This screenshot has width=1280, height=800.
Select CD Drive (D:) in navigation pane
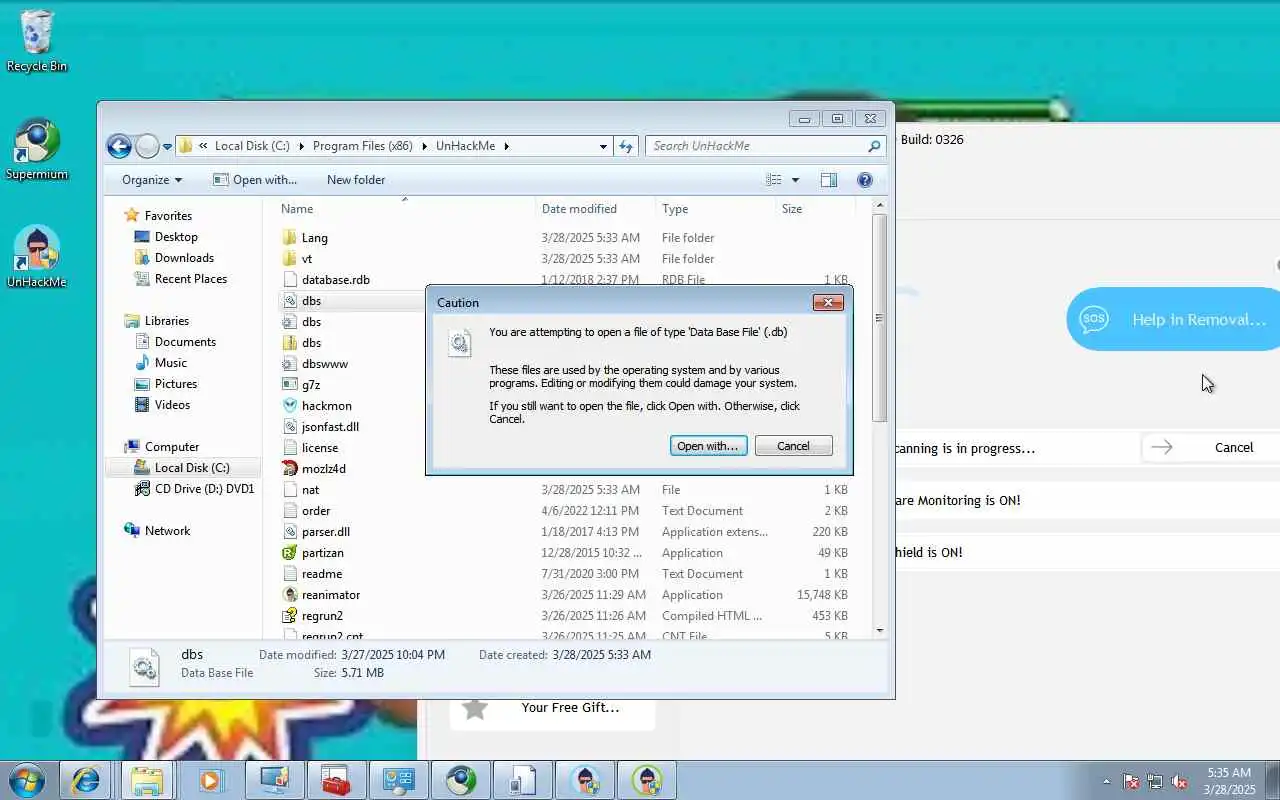(204, 489)
